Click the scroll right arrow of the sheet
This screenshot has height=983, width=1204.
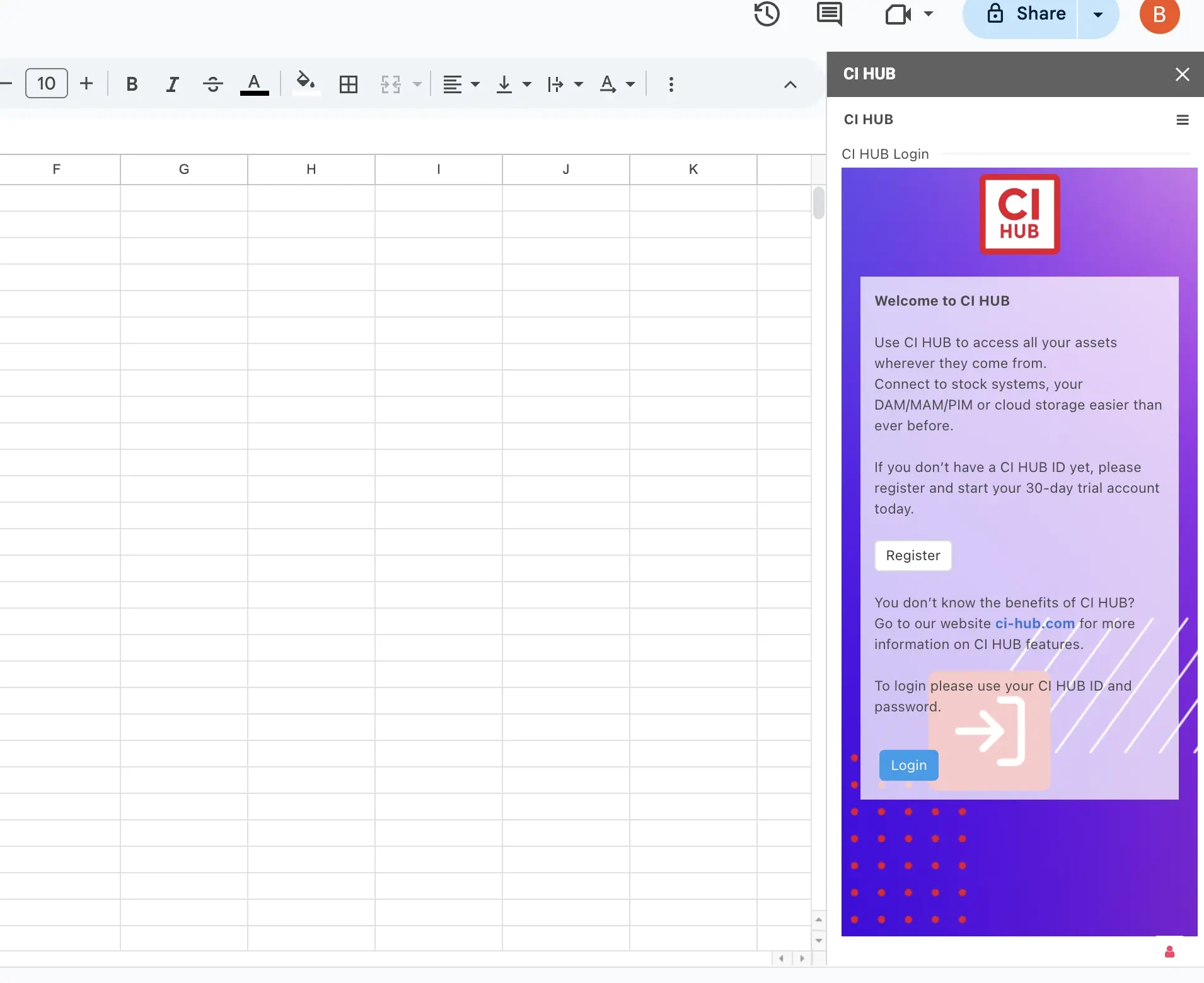pos(802,958)
